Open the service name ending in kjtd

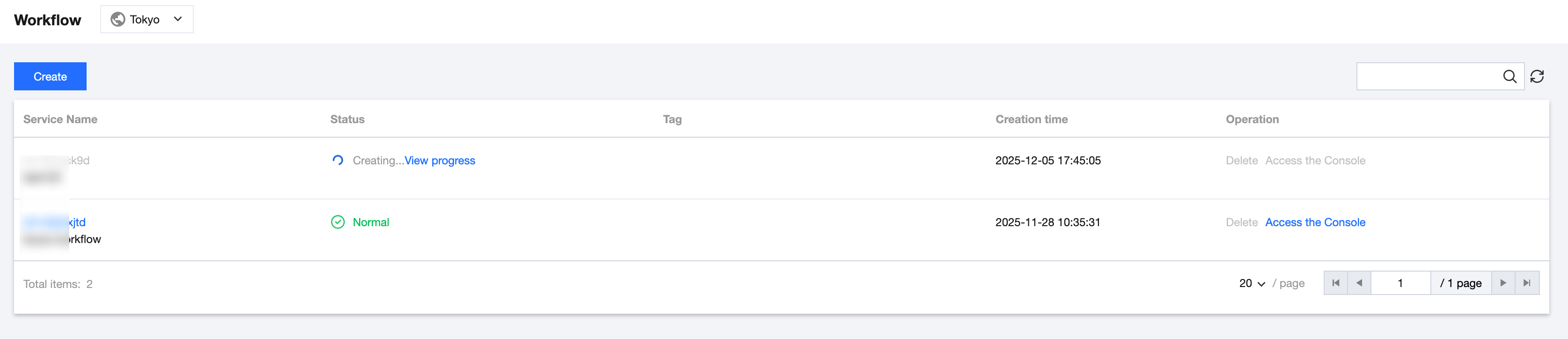click(76, 222)
